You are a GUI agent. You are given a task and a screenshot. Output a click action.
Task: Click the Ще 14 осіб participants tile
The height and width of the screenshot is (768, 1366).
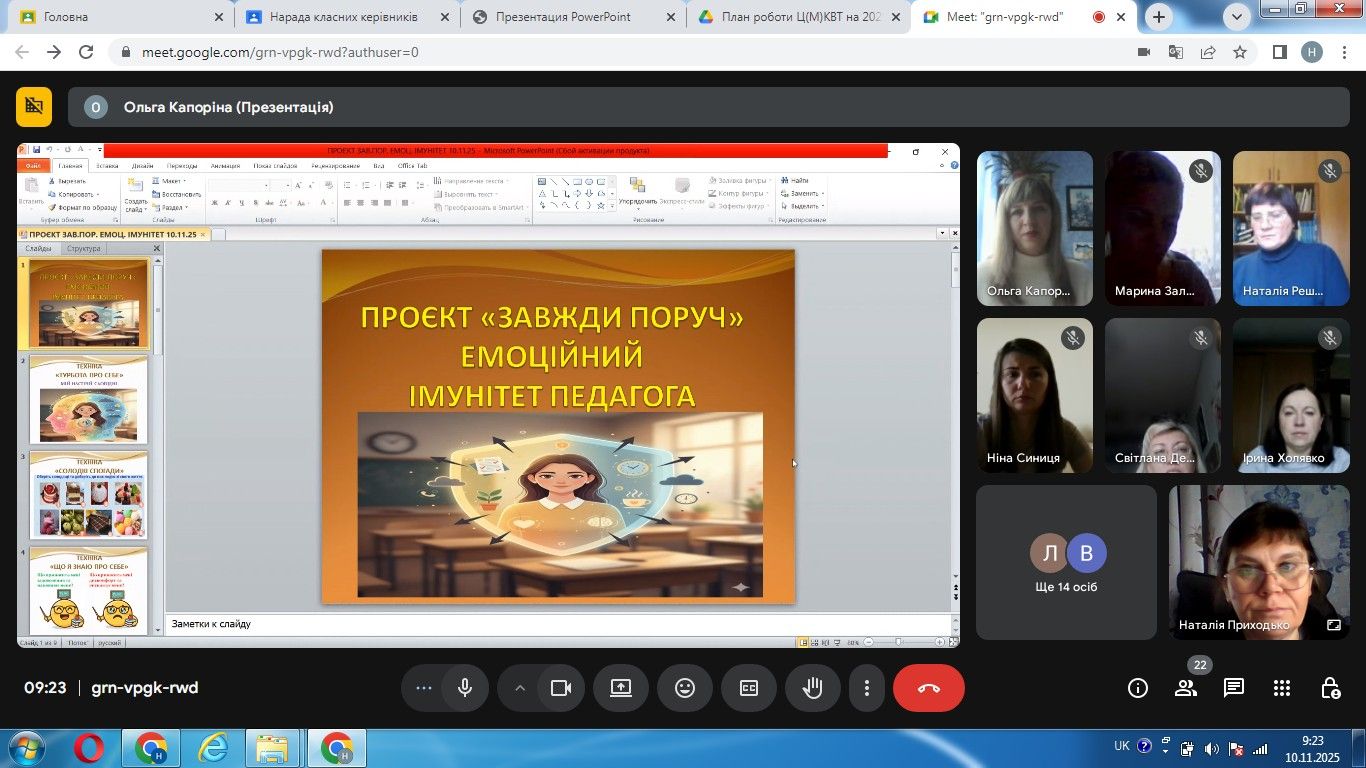[x=1066, y=563]
